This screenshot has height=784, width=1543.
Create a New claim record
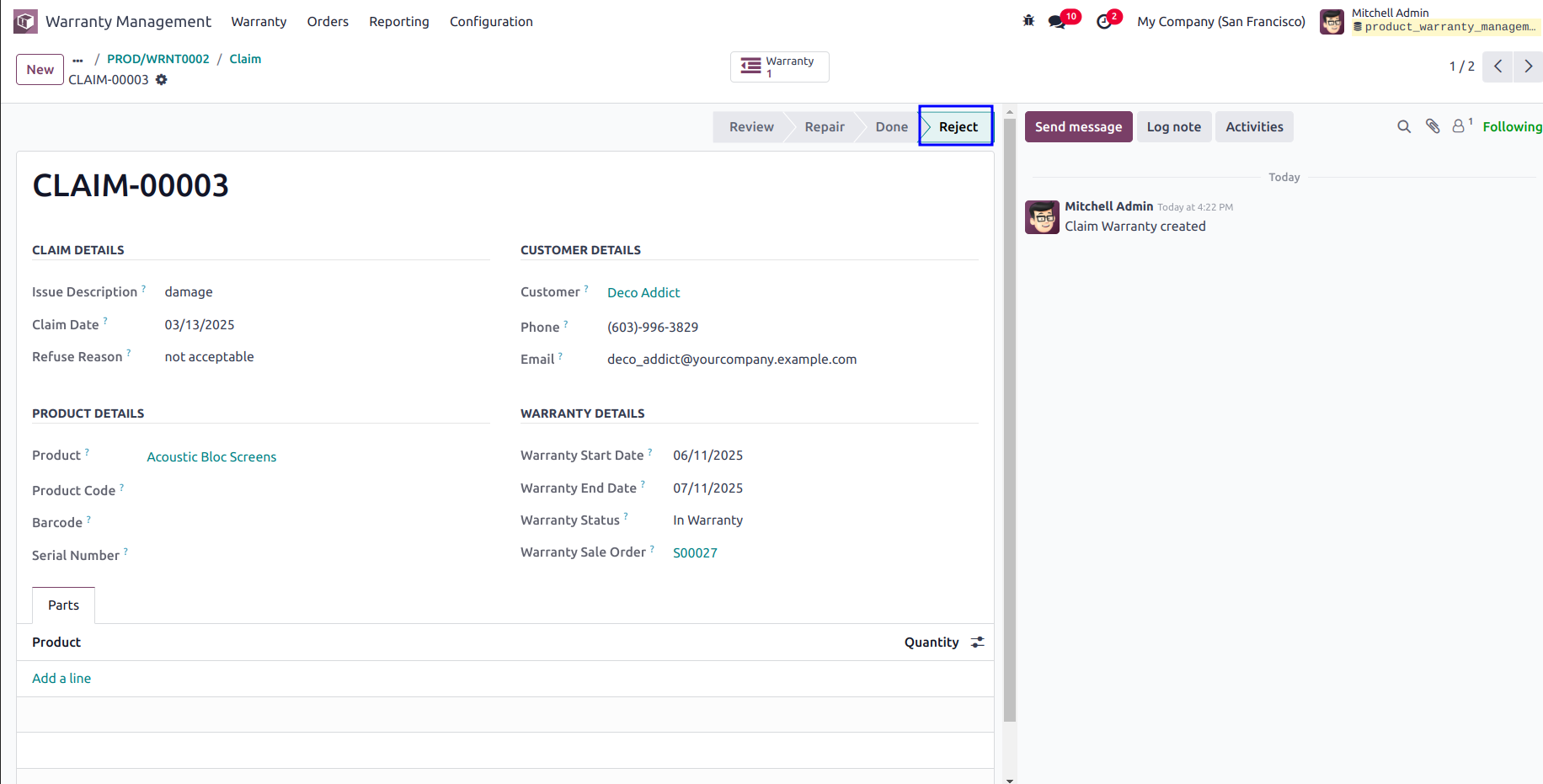(x=40, y=69)
